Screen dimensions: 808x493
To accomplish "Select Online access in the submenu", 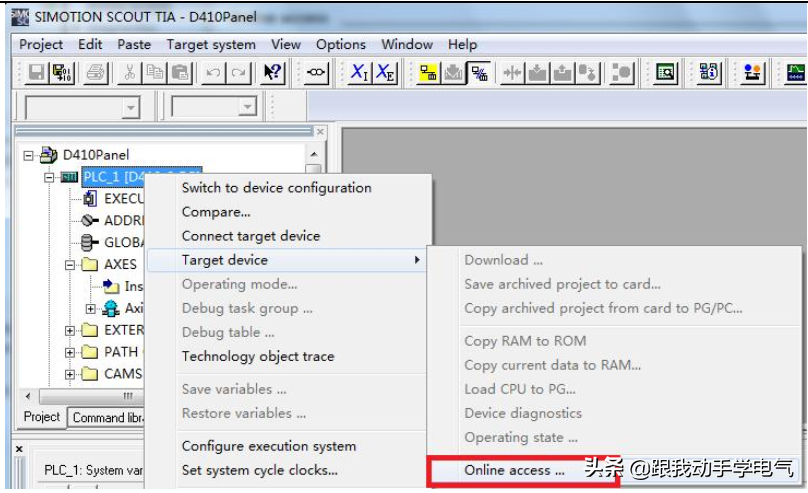I will pos(514,469).
